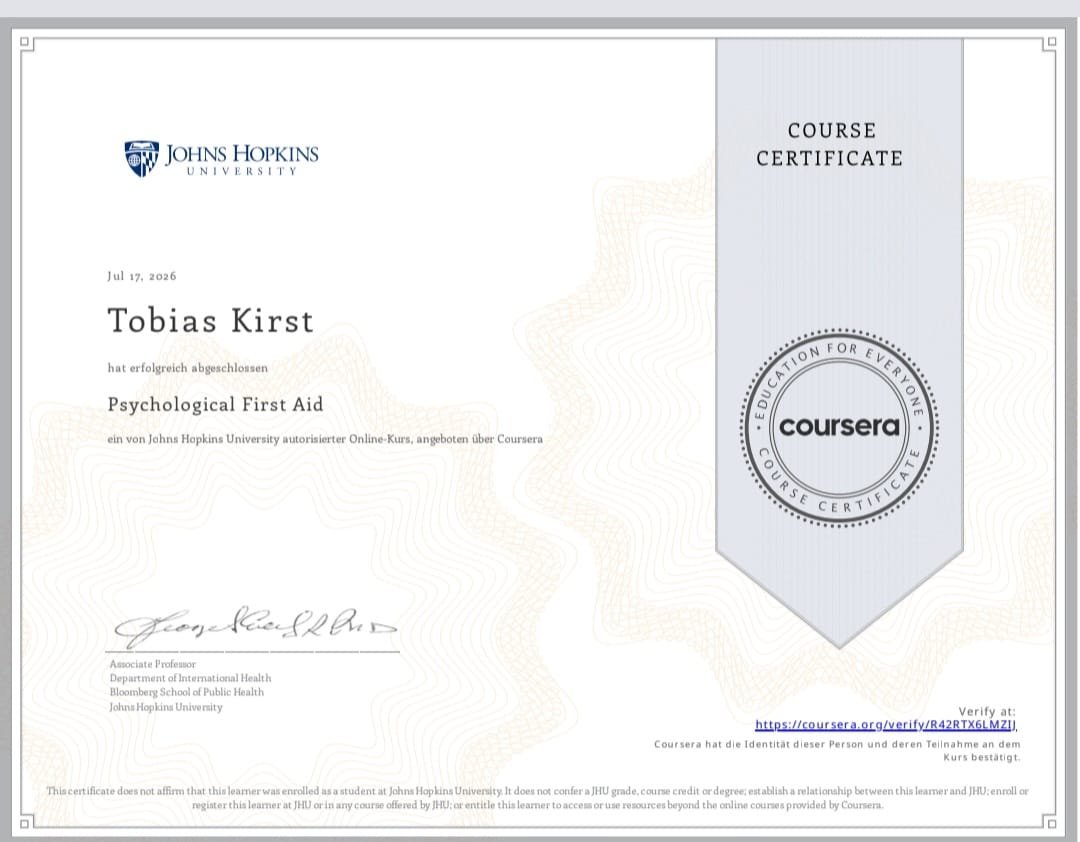Click the date Jul 17, 2026

(142, 276)
